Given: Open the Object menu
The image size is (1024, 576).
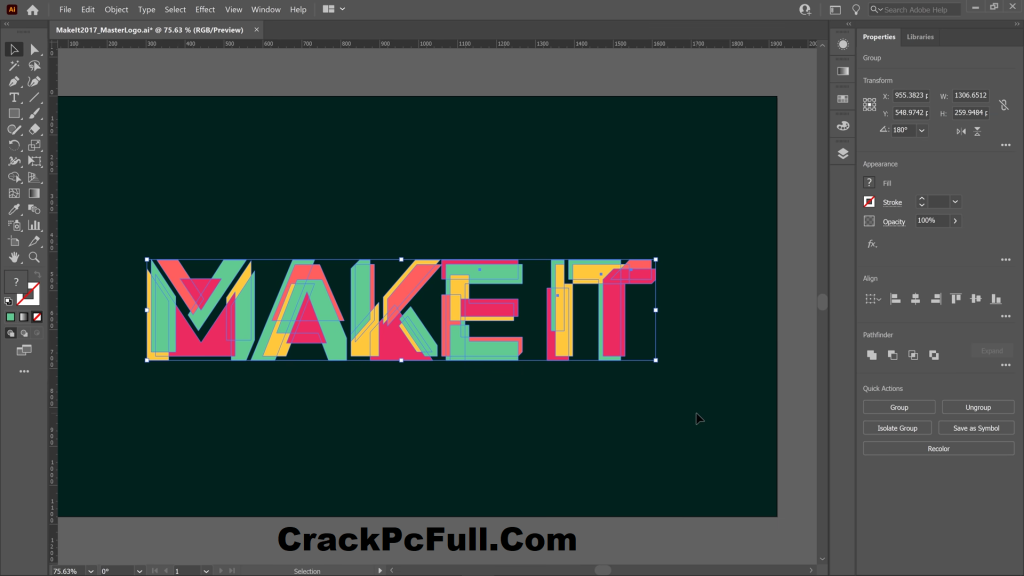Looking at the screenshot, I should [116, 10].
